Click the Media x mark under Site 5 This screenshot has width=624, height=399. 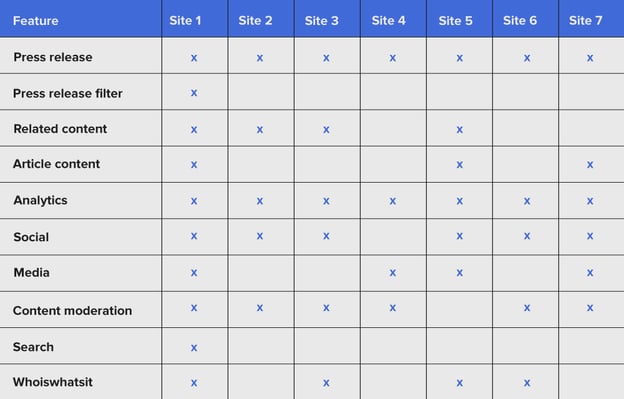coord(459,273)
